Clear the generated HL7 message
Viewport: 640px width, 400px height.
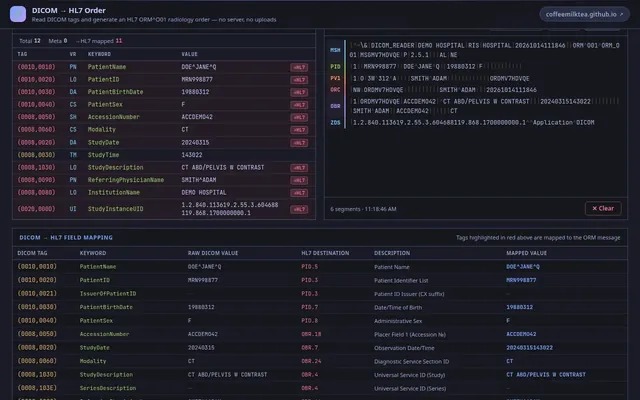click(x=603, y=208)
